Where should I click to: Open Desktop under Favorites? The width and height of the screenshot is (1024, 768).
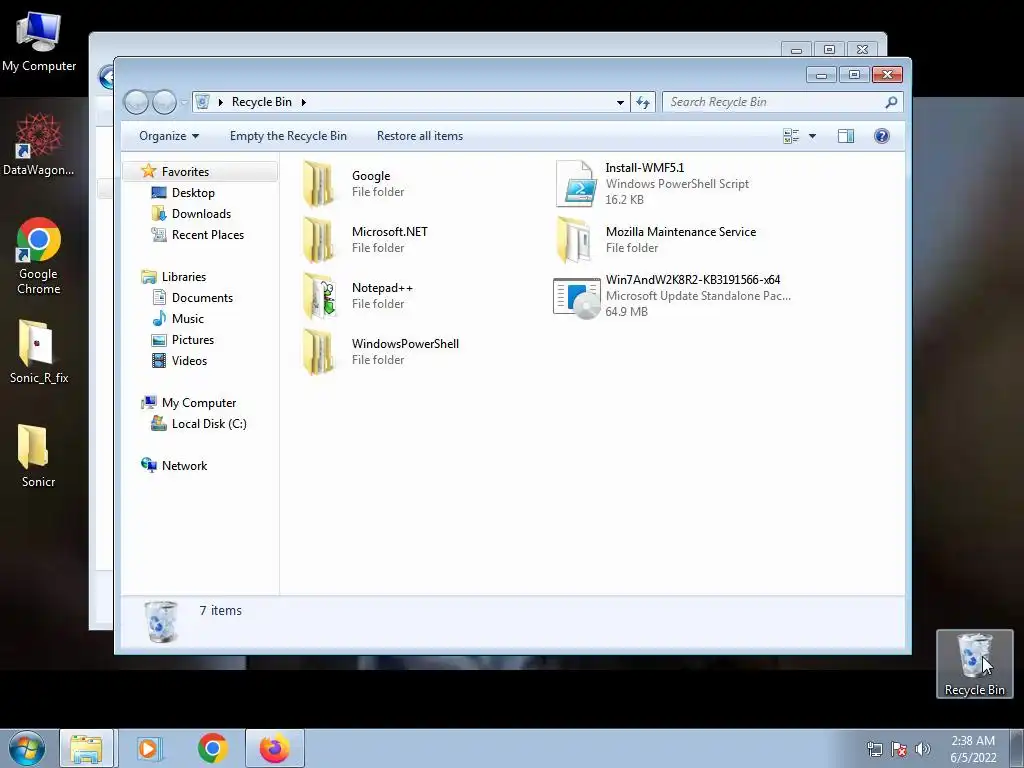(x=193, y=193)
